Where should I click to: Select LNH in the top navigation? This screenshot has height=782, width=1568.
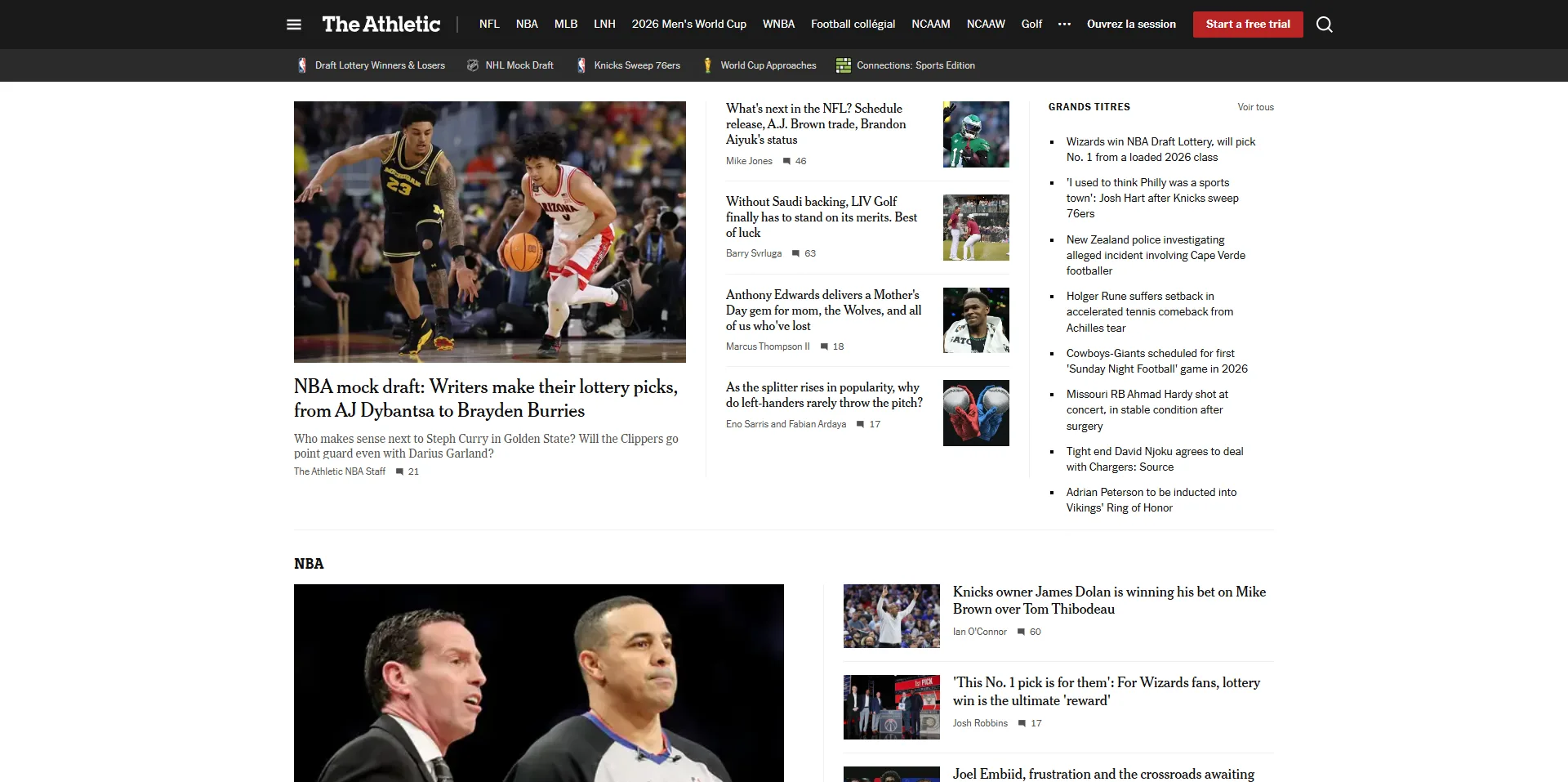tap(604, 25)
